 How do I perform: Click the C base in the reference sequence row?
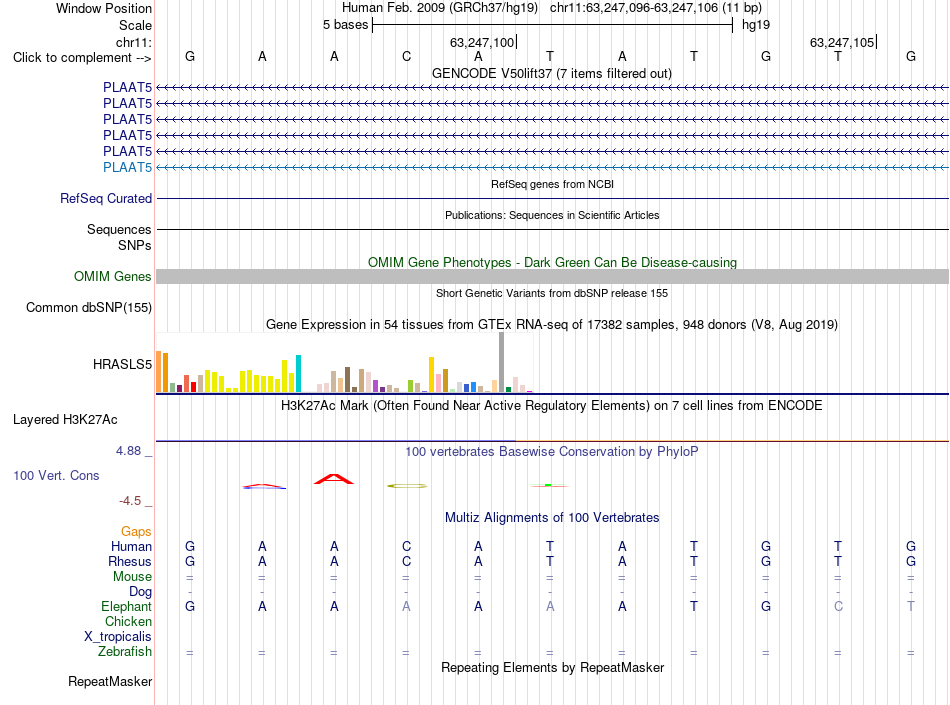(406, 56)
